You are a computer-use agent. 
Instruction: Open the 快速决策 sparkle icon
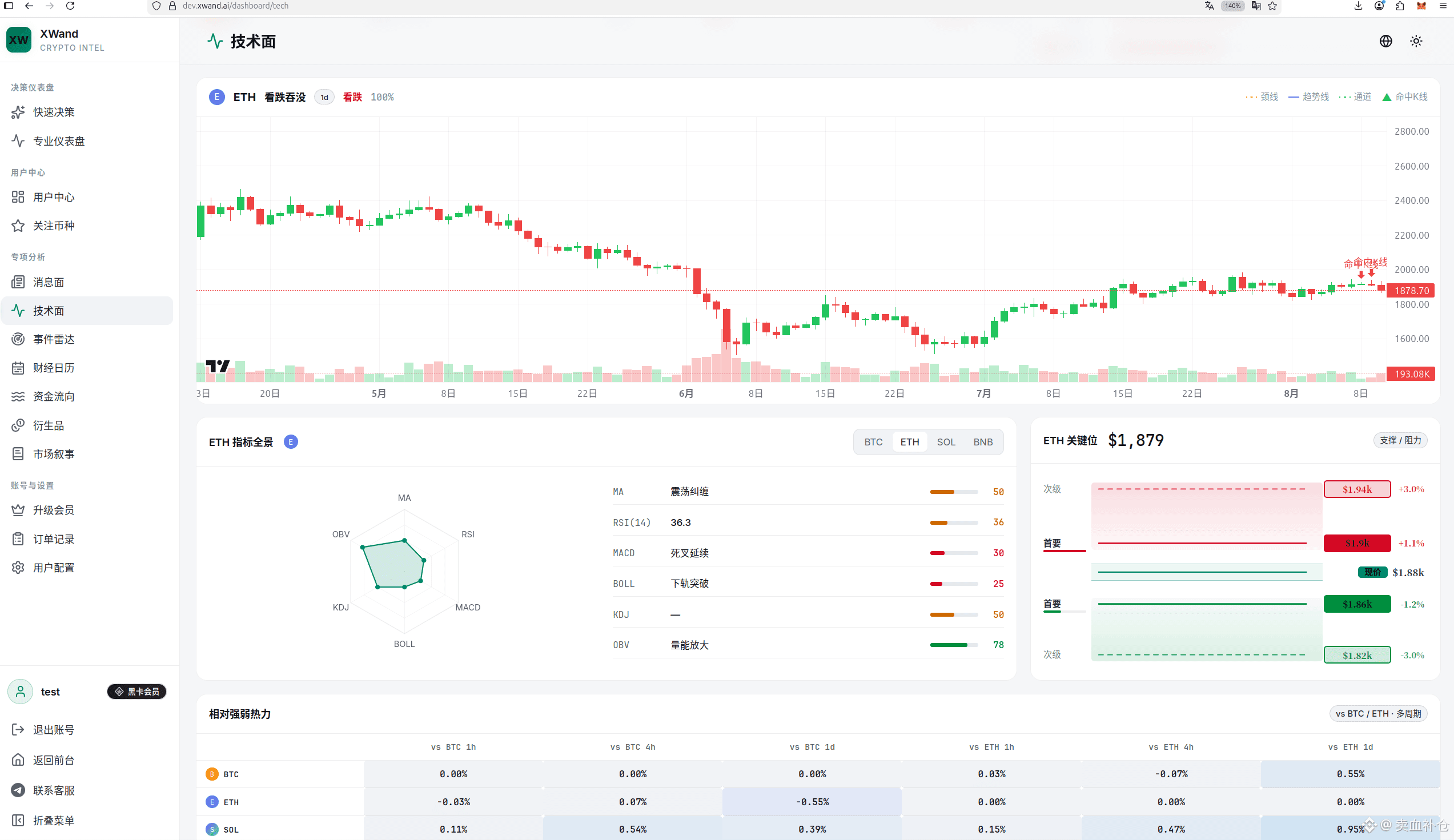[18, 112]
